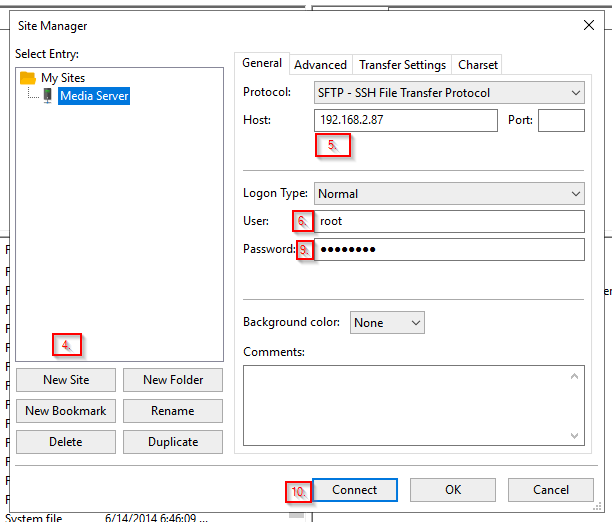Click the Port input field
The width and height of the screenshot is (612, 522).
561,120
